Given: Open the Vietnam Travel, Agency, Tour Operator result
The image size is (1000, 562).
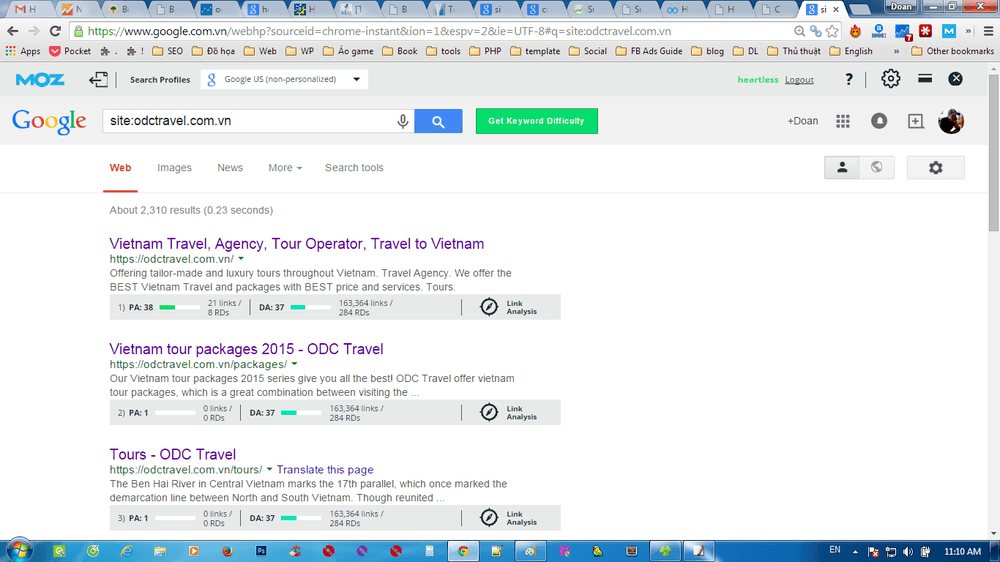Looking at the screenshot, I should point(297,244).
